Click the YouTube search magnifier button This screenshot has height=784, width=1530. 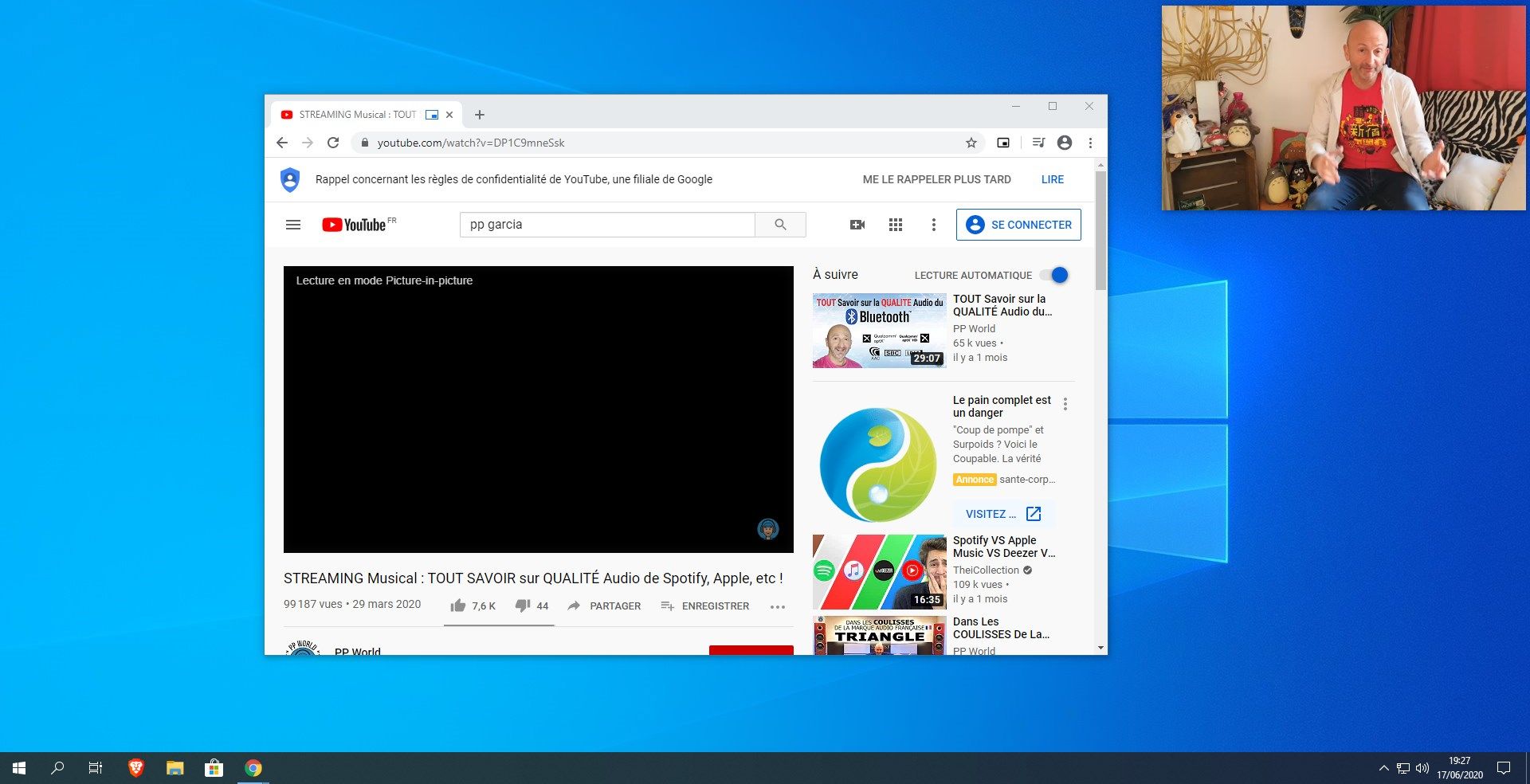tap(780, 225)
